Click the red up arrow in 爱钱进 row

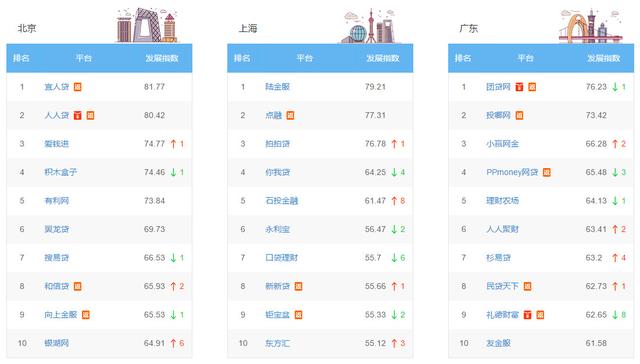coord(173,144)
